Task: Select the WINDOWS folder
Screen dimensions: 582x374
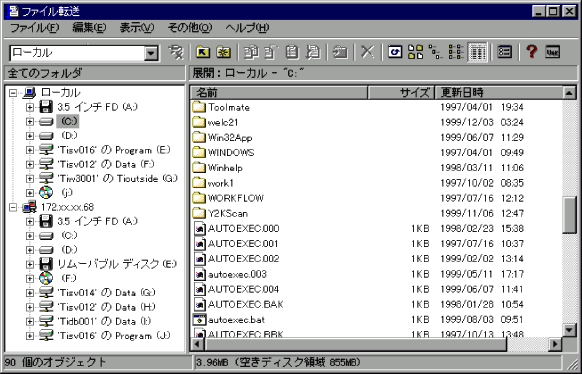Action: coord(231,153)
